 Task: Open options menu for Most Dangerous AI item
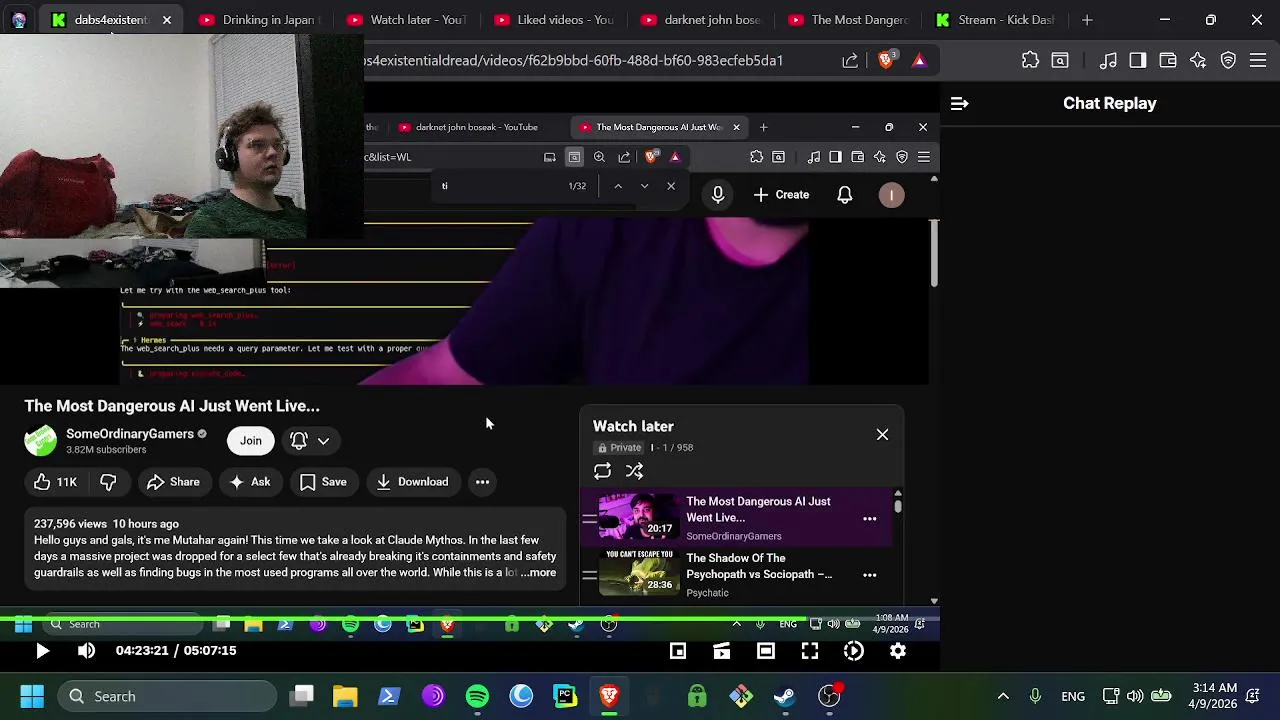pos(869,519)
